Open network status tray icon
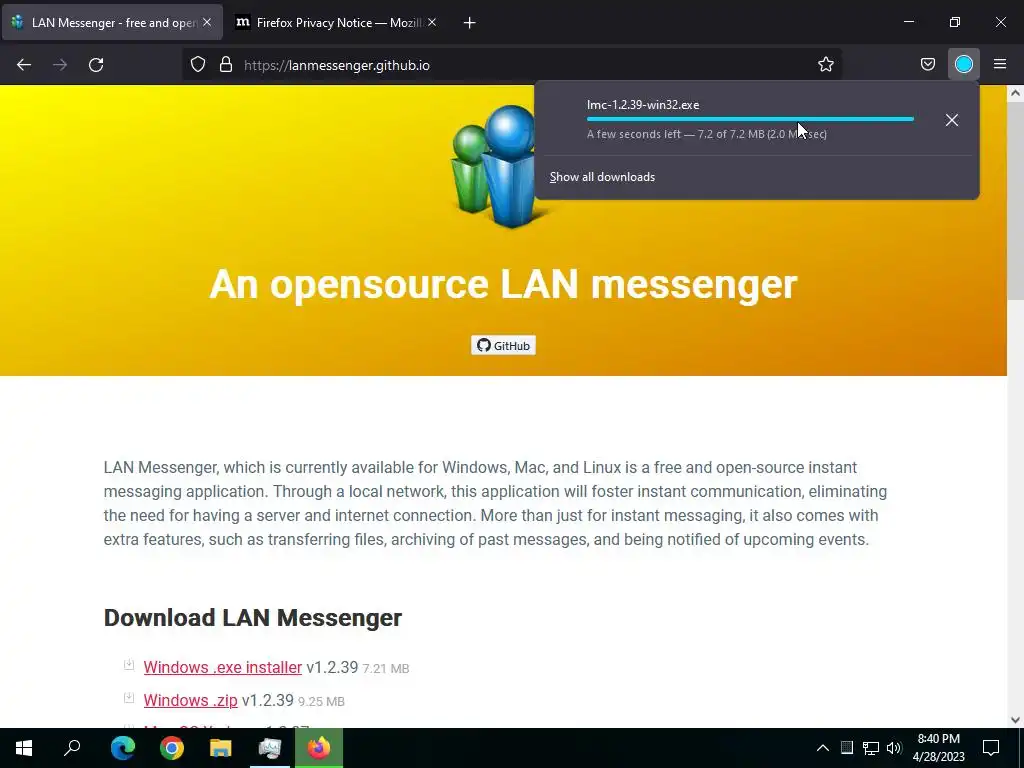Viewport: 1024px width, 768px height. pos(870,748)
